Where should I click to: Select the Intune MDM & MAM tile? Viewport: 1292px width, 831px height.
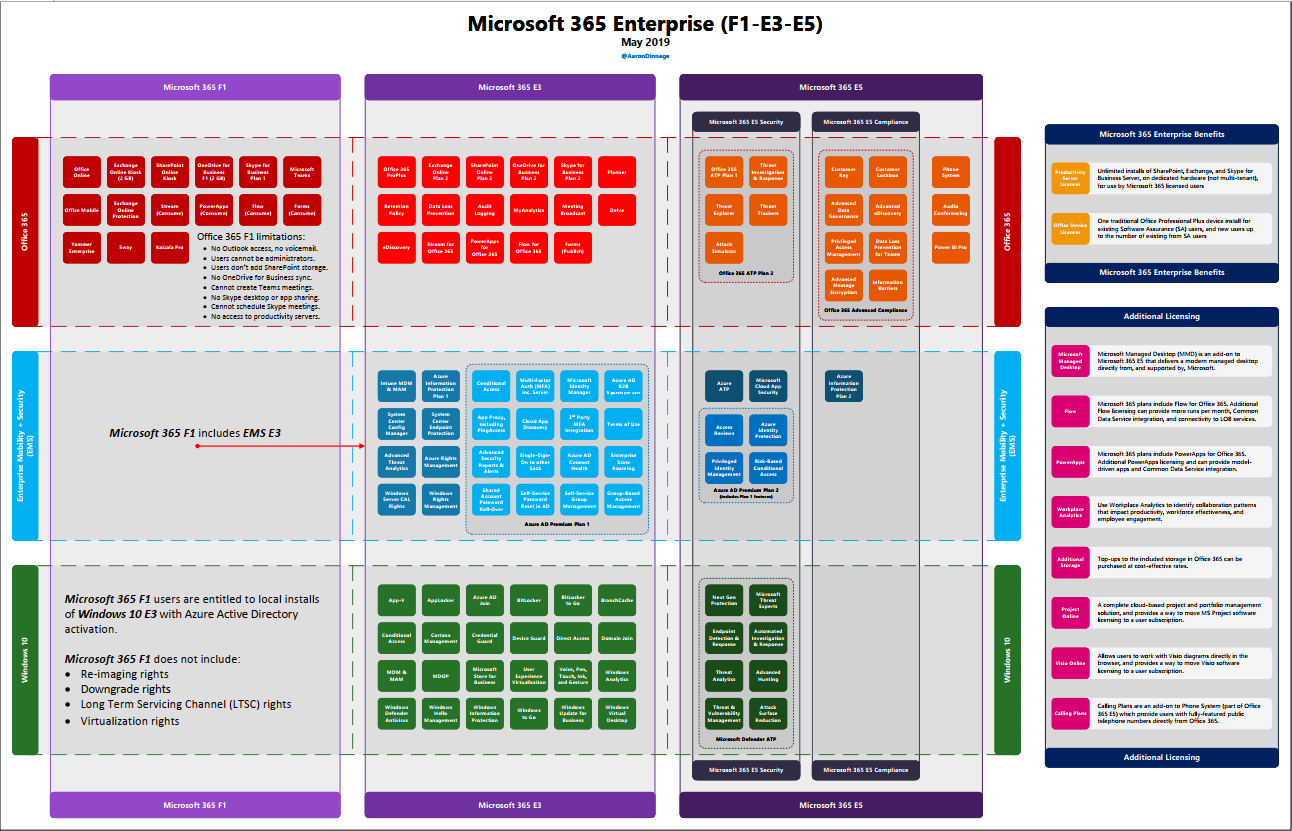coord(397,385)
